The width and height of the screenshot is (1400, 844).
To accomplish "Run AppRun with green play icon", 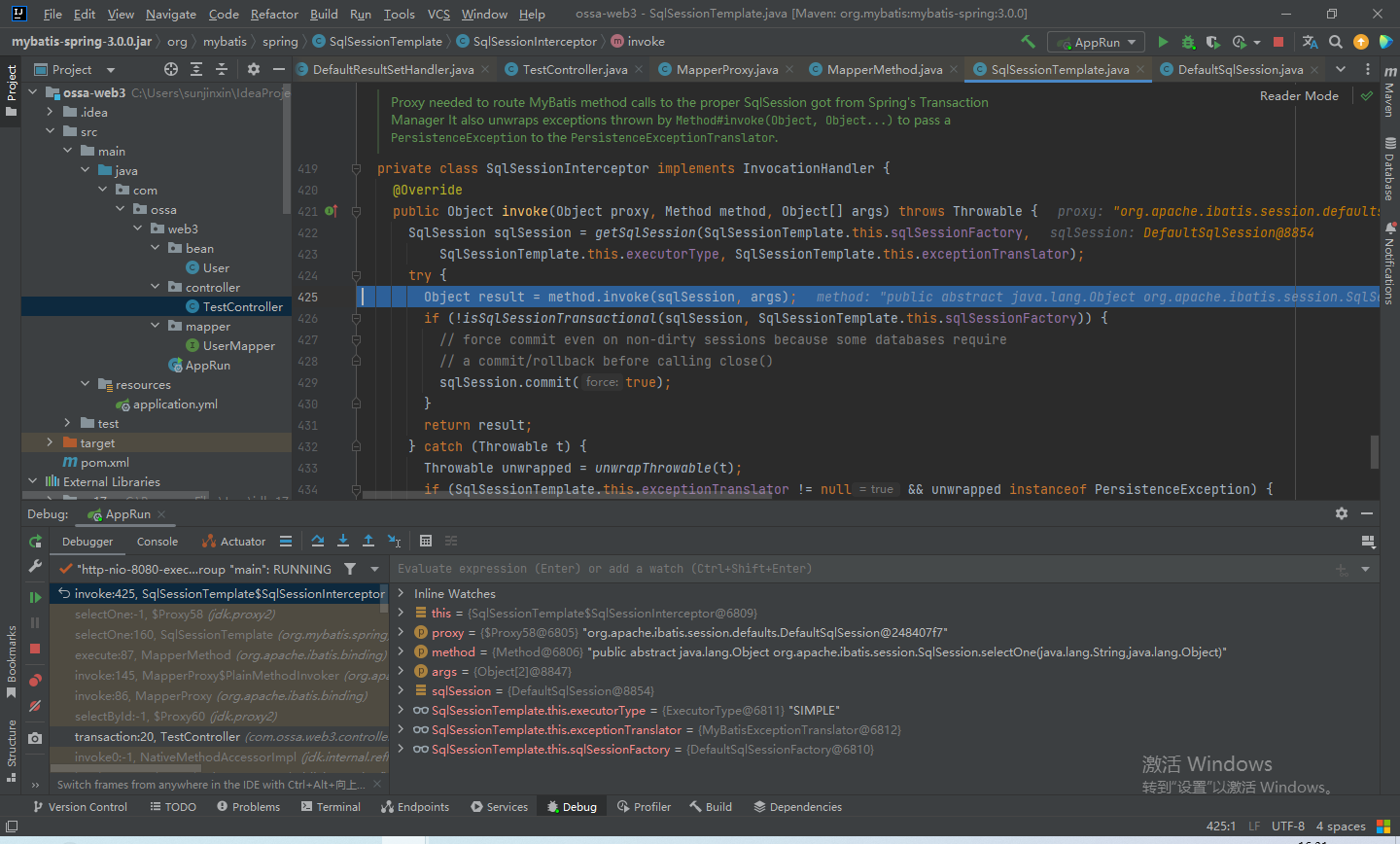I will click(x=1163, y=42).
